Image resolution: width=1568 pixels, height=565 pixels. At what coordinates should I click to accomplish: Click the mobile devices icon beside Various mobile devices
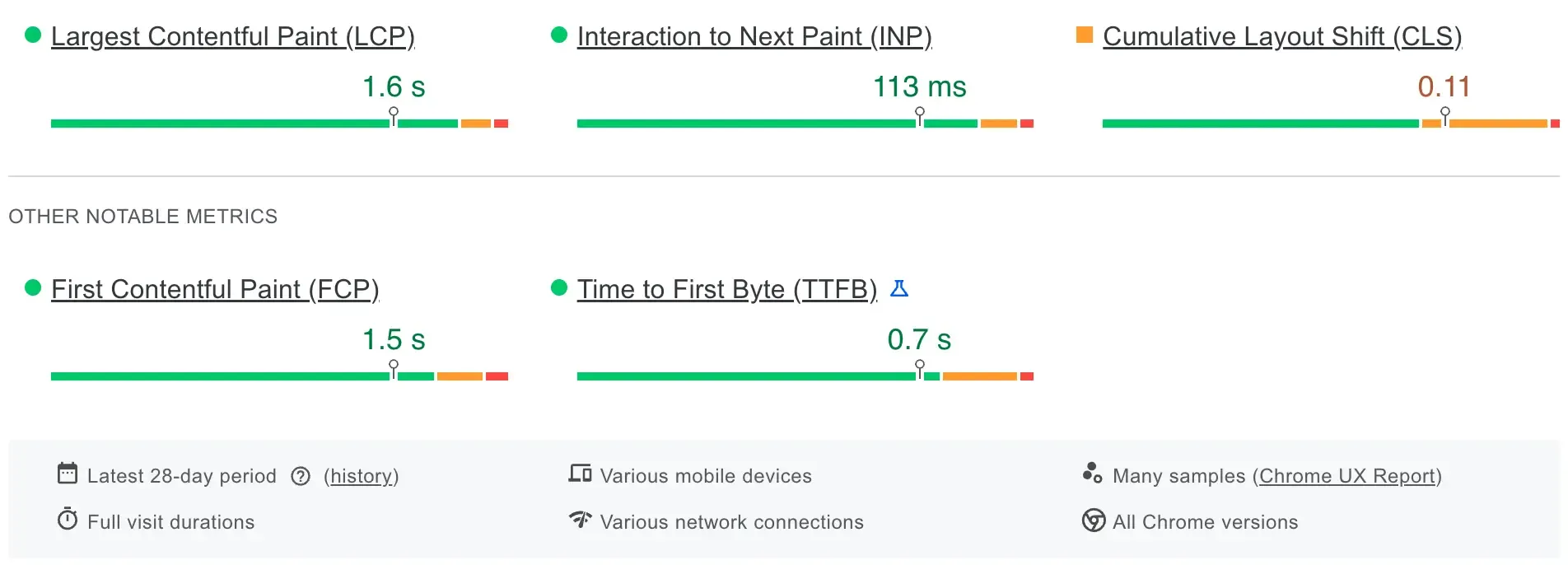coord(581,475)
